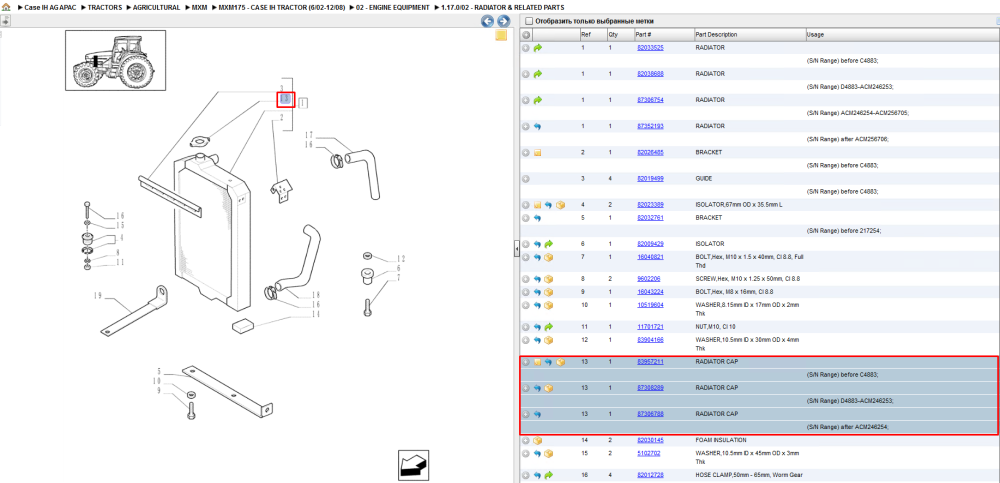Enable show only selected labels checkbox
The image size is (1000, 483).
528,21
